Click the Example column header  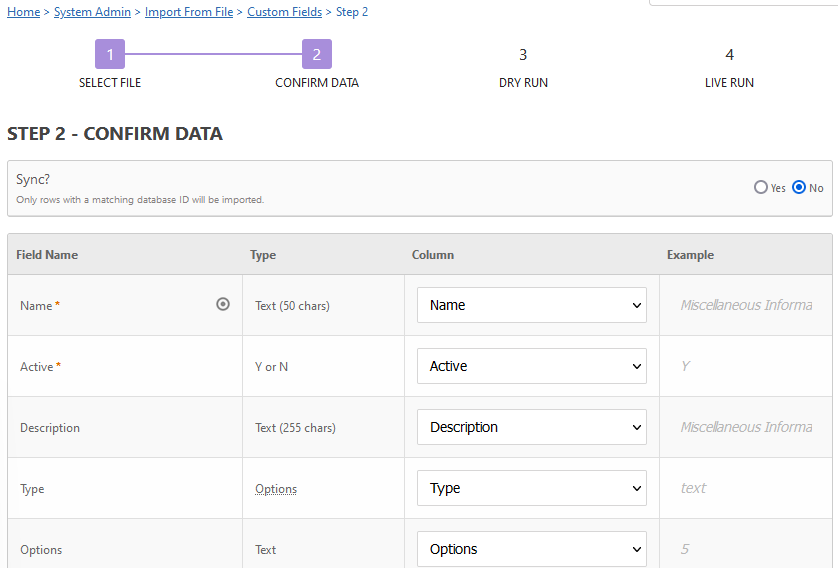point(690,255)
